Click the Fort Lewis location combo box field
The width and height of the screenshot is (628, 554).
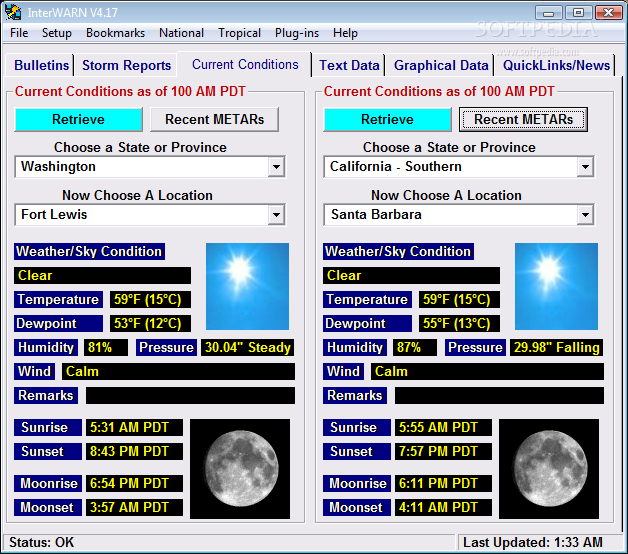point(150,215)
